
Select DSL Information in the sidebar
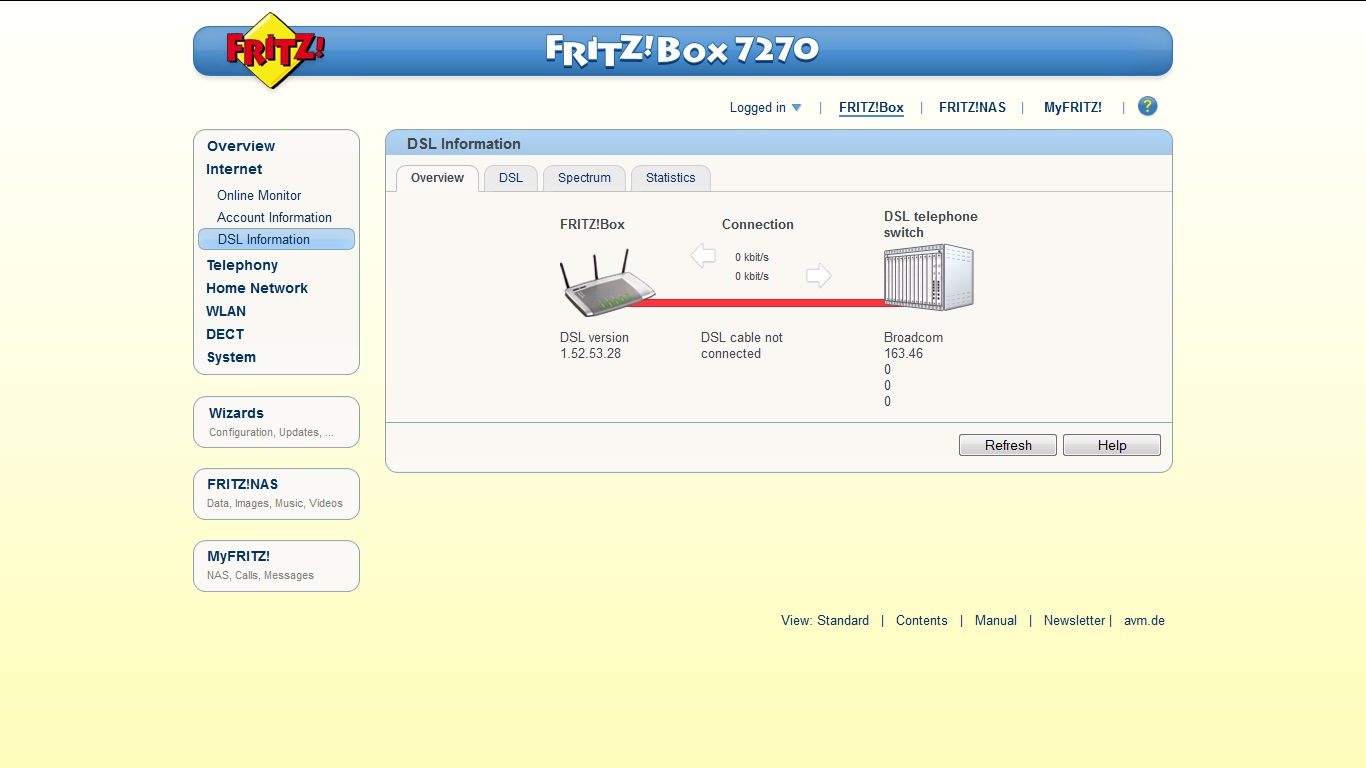click(x=276, y=239)
